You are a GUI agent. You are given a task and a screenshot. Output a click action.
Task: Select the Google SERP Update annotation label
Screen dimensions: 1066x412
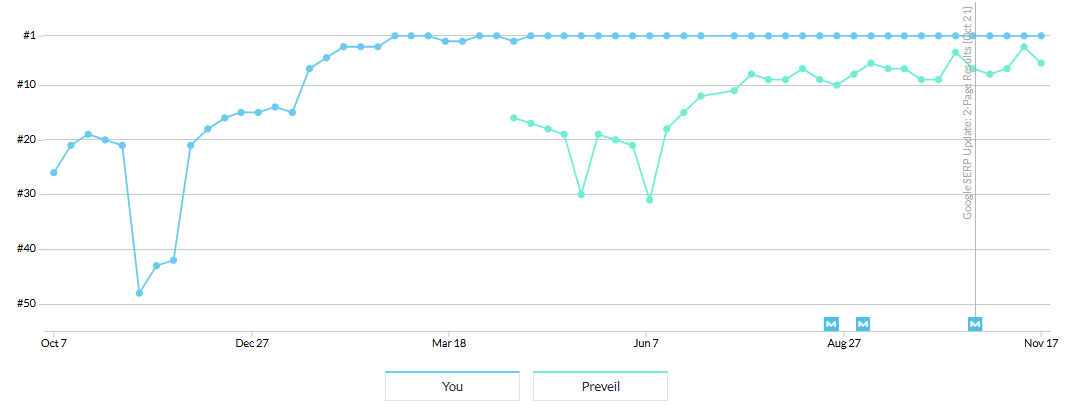(x=968, y=112)
